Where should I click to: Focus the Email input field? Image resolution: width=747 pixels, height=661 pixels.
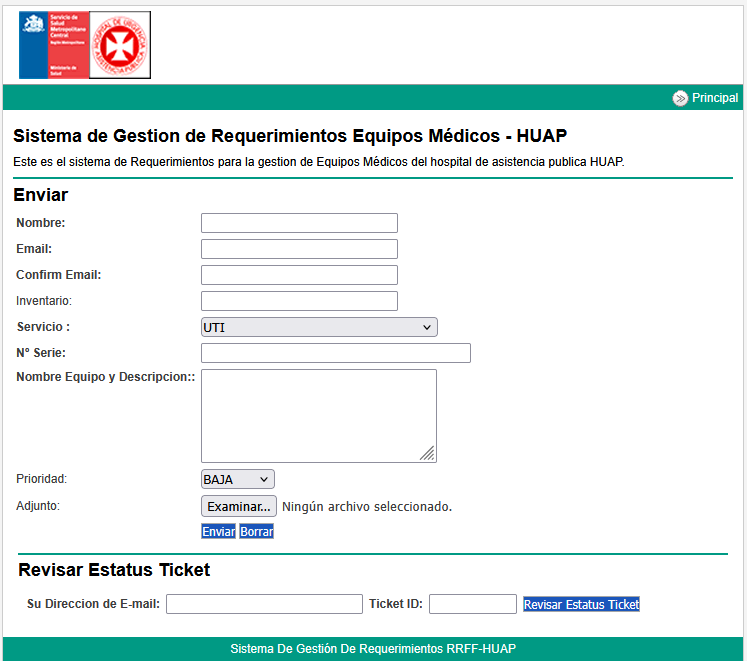tap(299, 249)
